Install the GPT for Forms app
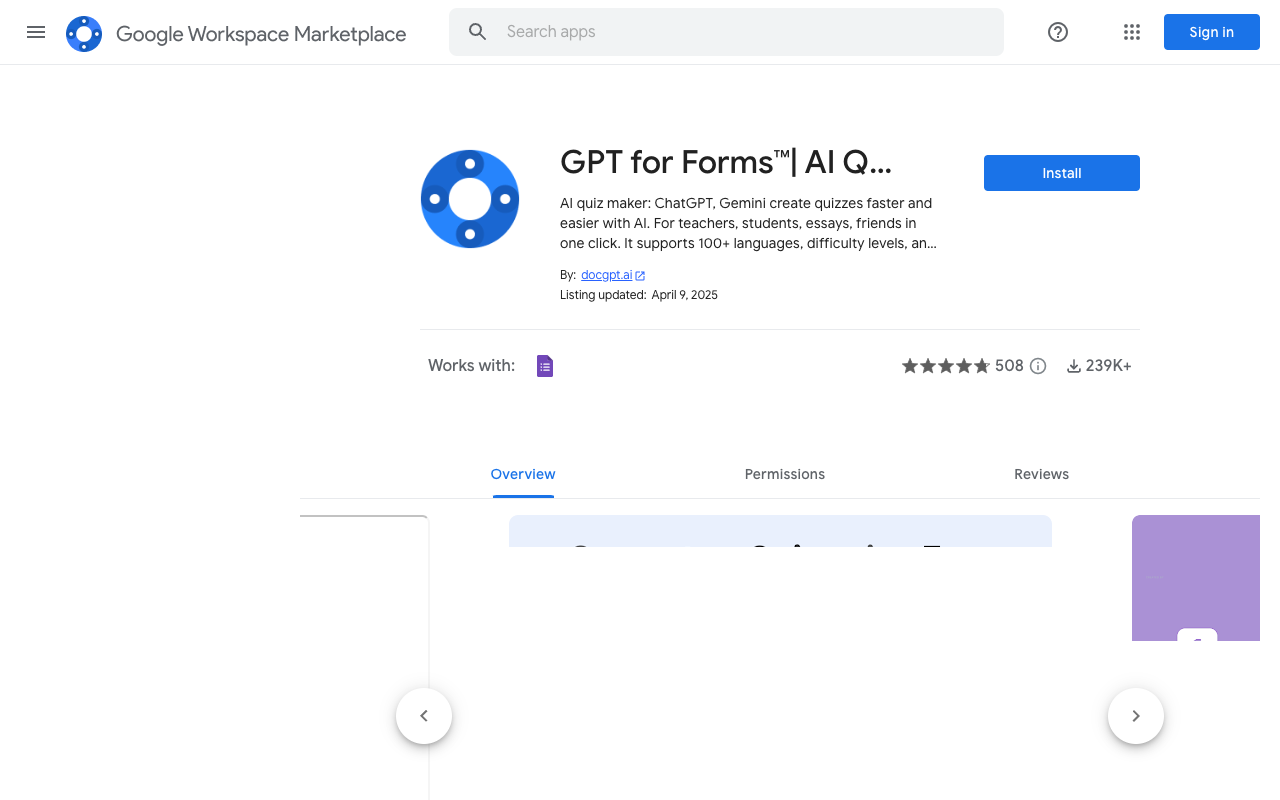 coord(1062,173)
